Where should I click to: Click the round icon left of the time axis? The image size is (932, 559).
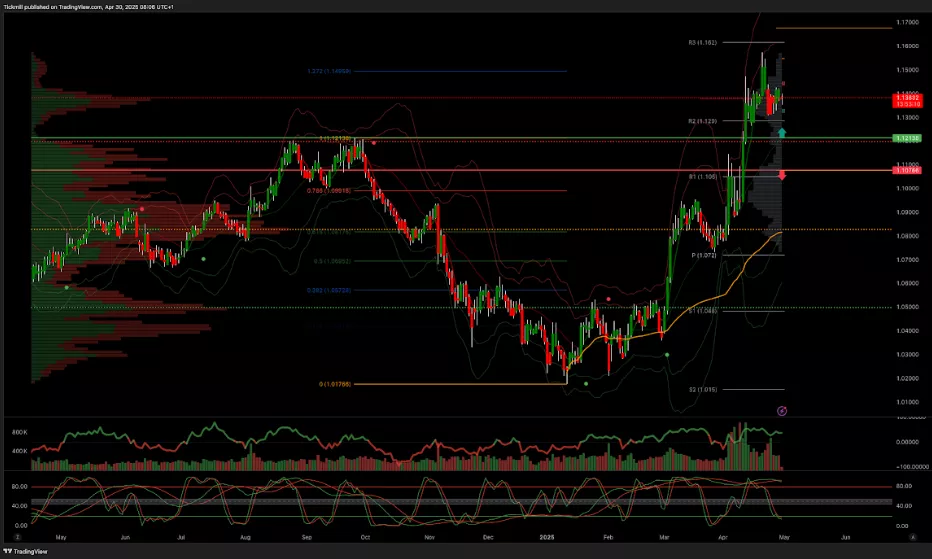point(16,538)
